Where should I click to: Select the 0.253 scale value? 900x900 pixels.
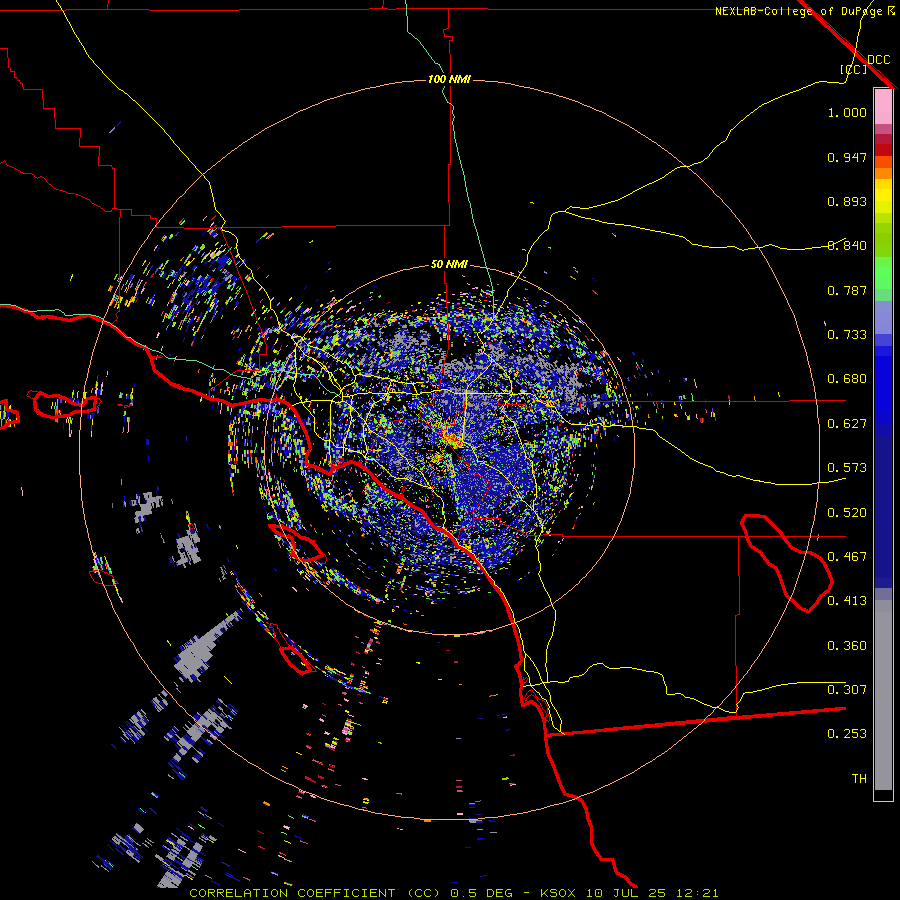[x=847, y=734]
